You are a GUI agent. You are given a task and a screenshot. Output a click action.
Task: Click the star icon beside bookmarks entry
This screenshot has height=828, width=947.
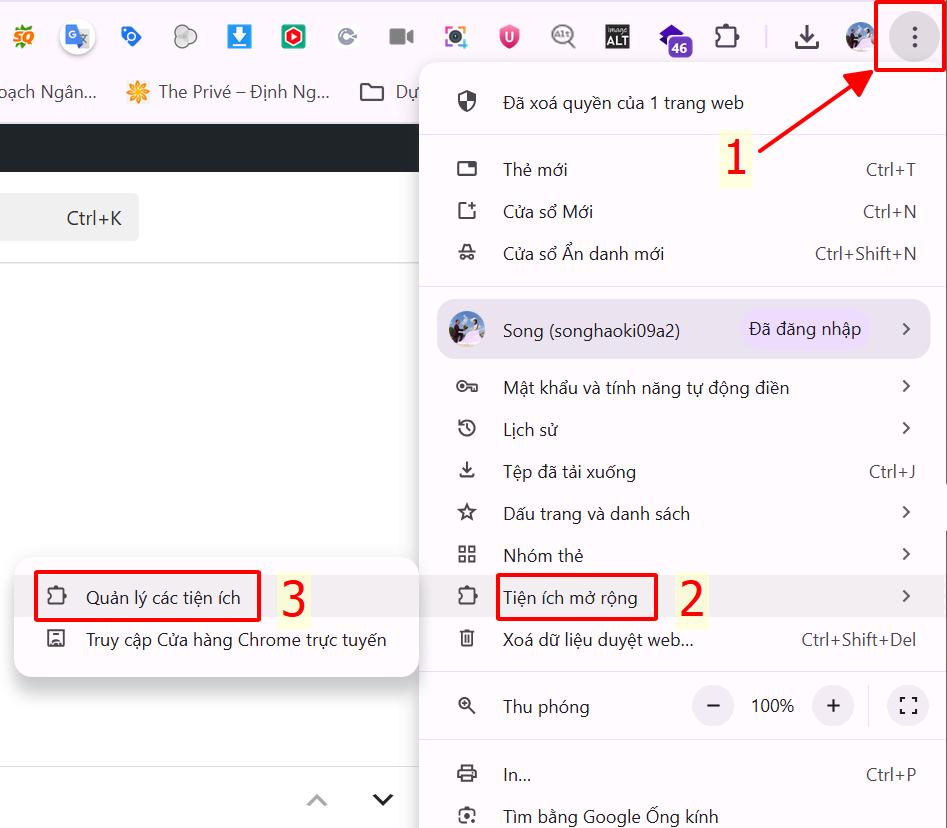[467, 513]
